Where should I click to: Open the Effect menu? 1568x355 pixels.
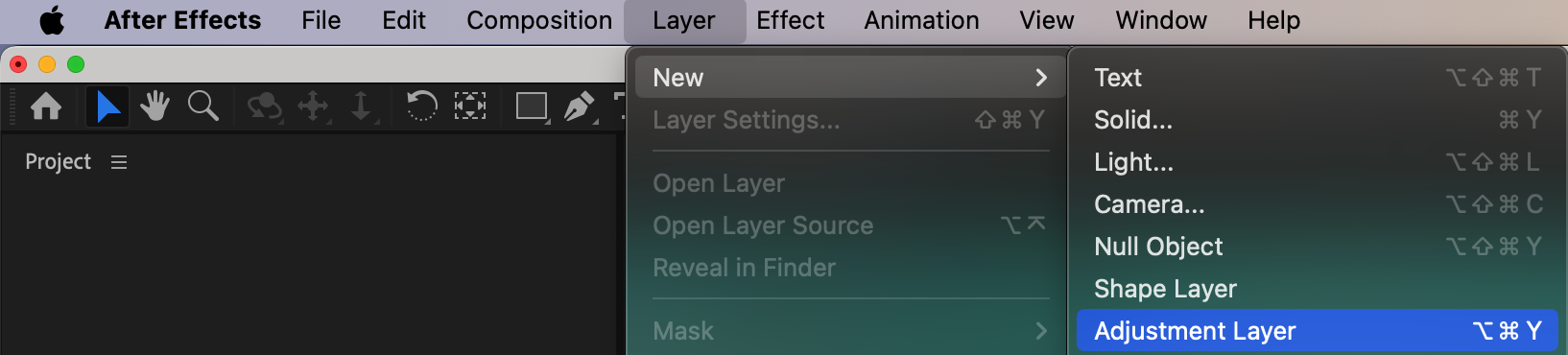790,20
